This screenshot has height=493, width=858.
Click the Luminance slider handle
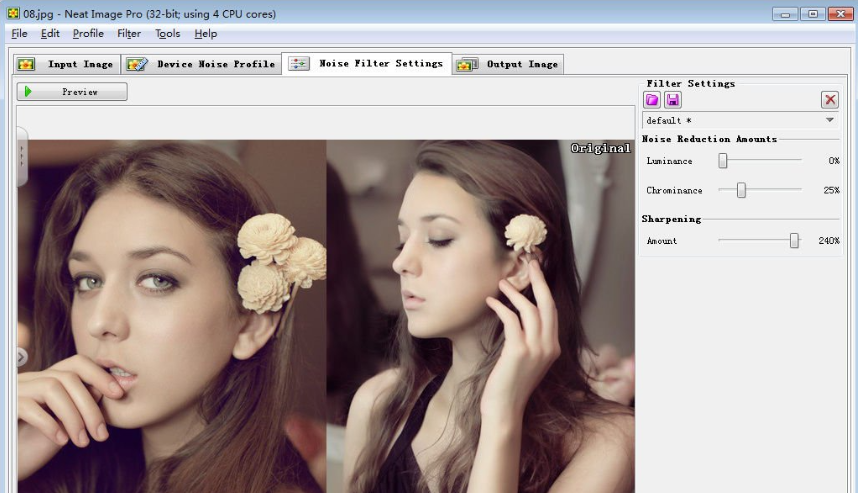(x=723, y=161)
